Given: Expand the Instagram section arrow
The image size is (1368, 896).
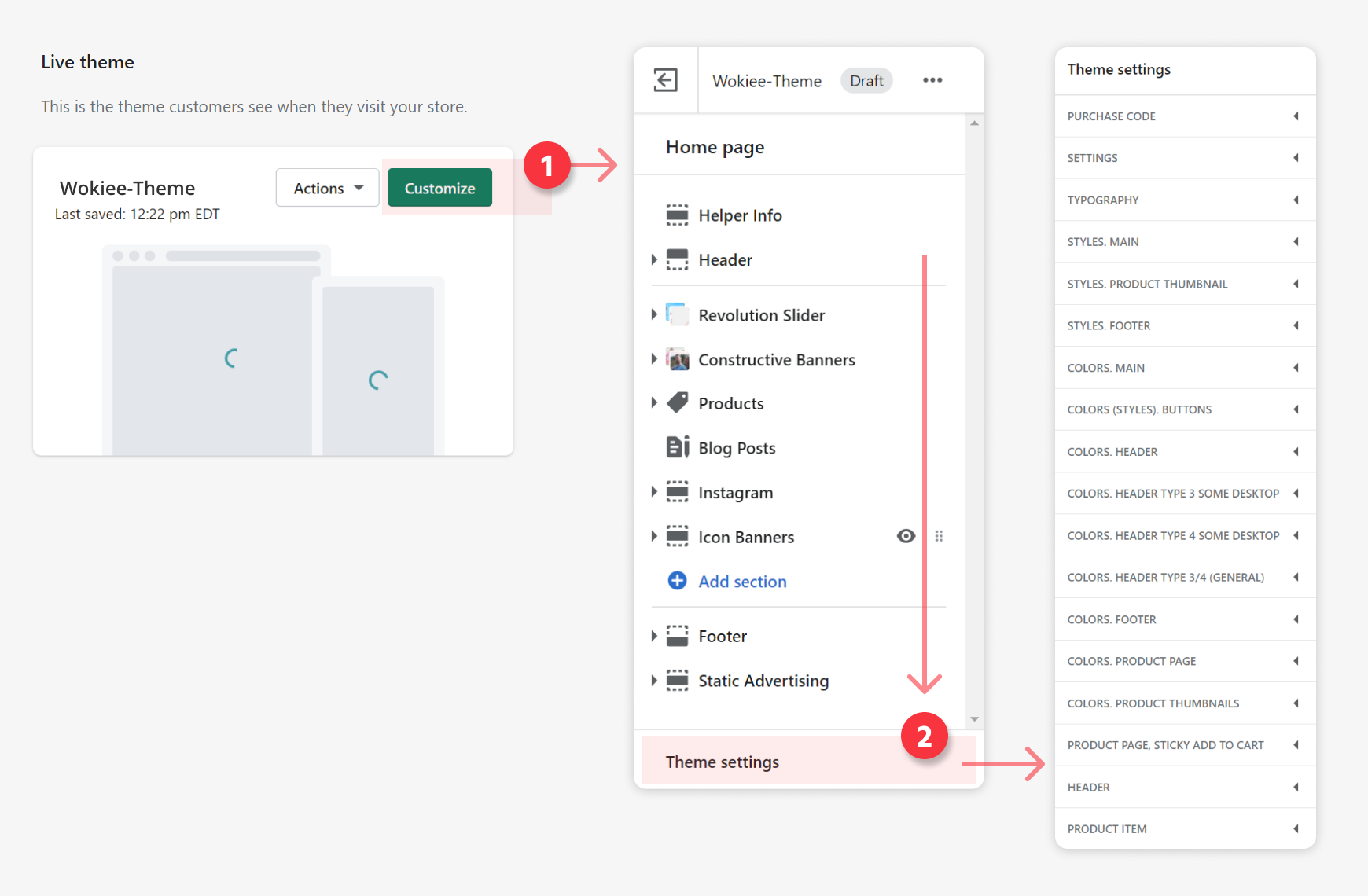Looking at the screenshot, I should [654, 492].
